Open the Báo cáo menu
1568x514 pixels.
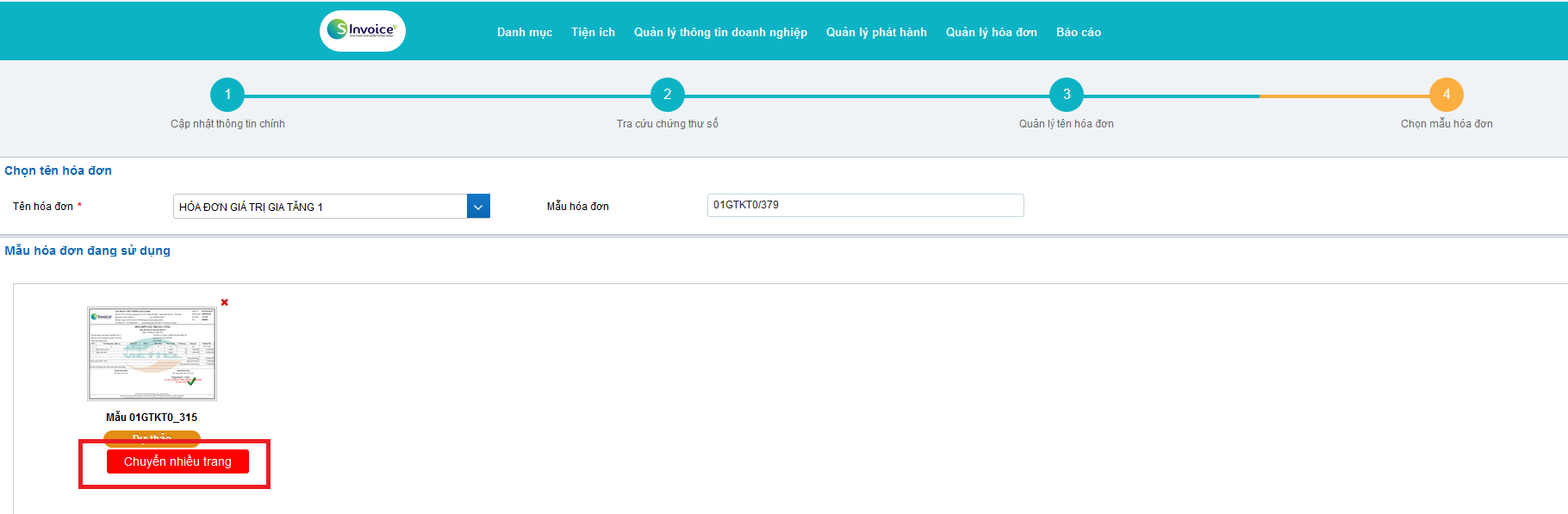click(x=1078, y=33)
